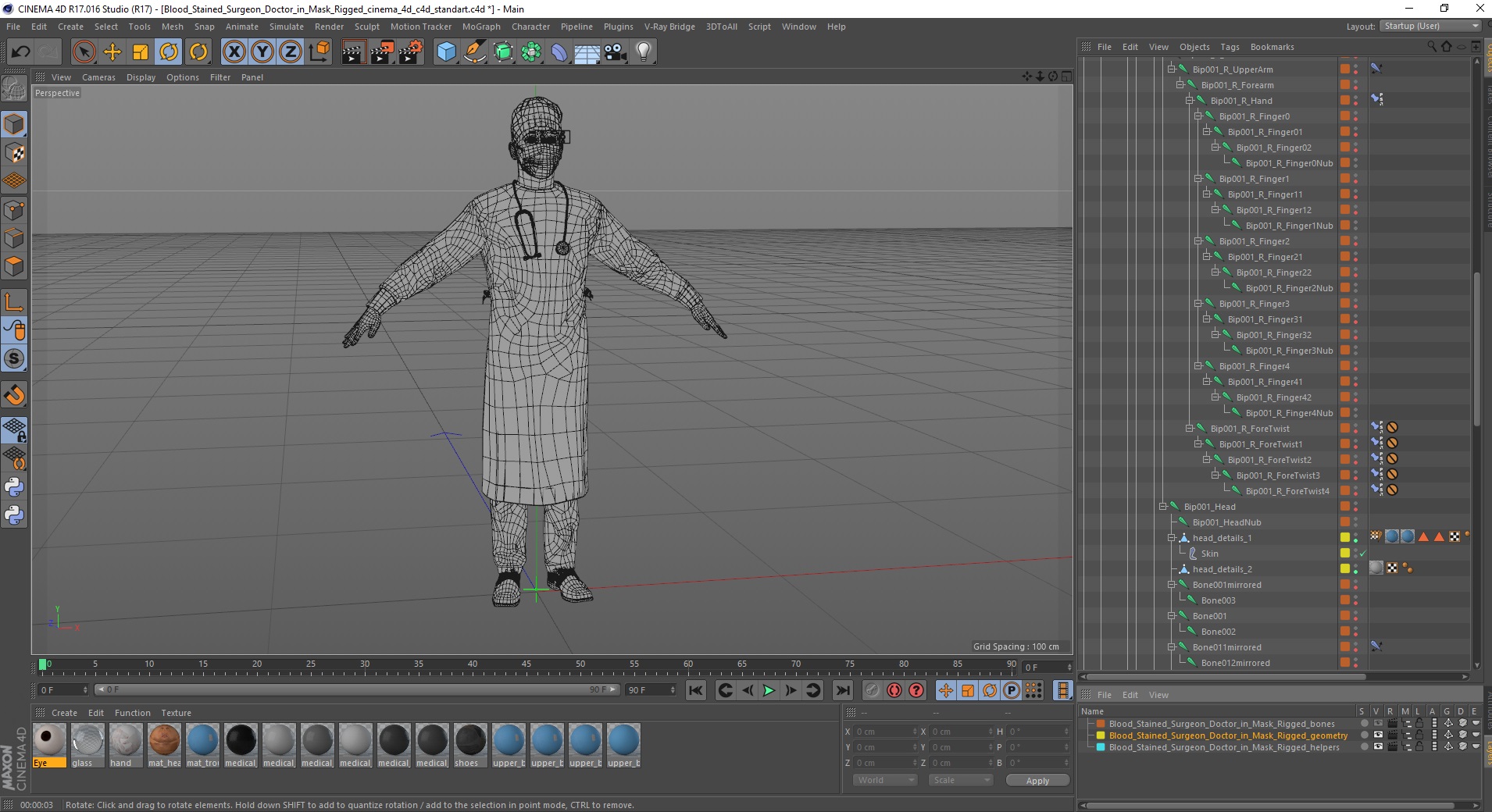Image resolution: width=1492 pixels, height=812 pixels.
Task: Open the Array modeling objects icon
Action: click(531, 52)
